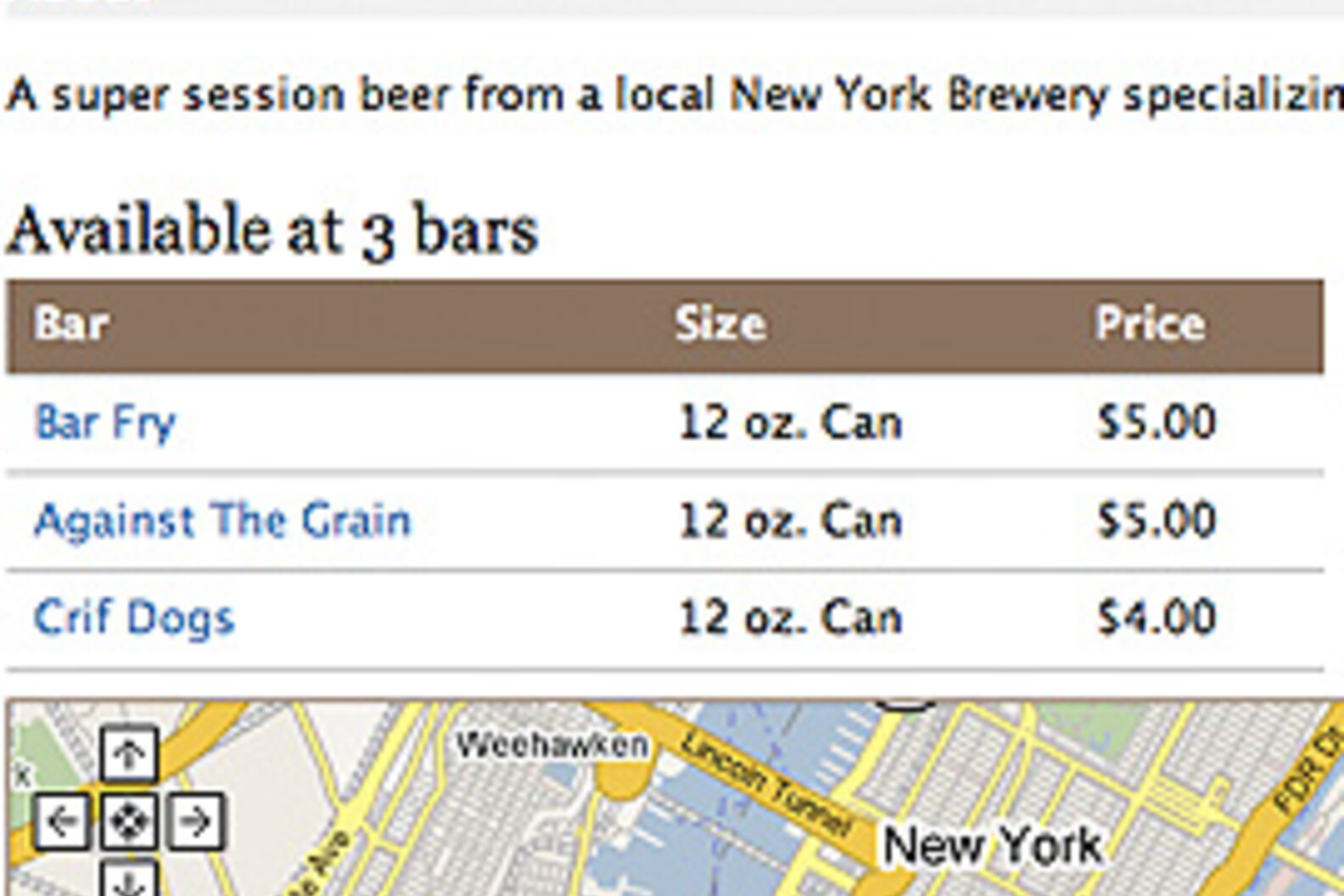Screen dimensions: 1344x896
Task: Click the super session beer description text
Action: [x=670, y=94]
